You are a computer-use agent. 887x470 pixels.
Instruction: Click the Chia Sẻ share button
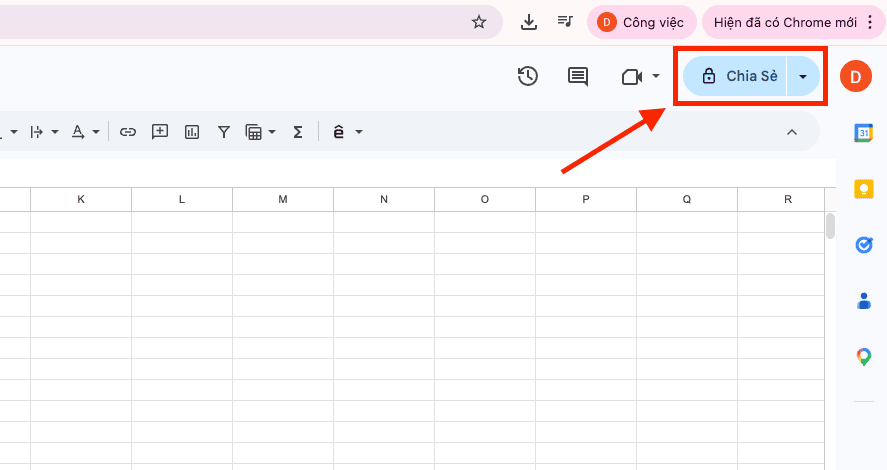pyautogui.click(x=734, y=76)
